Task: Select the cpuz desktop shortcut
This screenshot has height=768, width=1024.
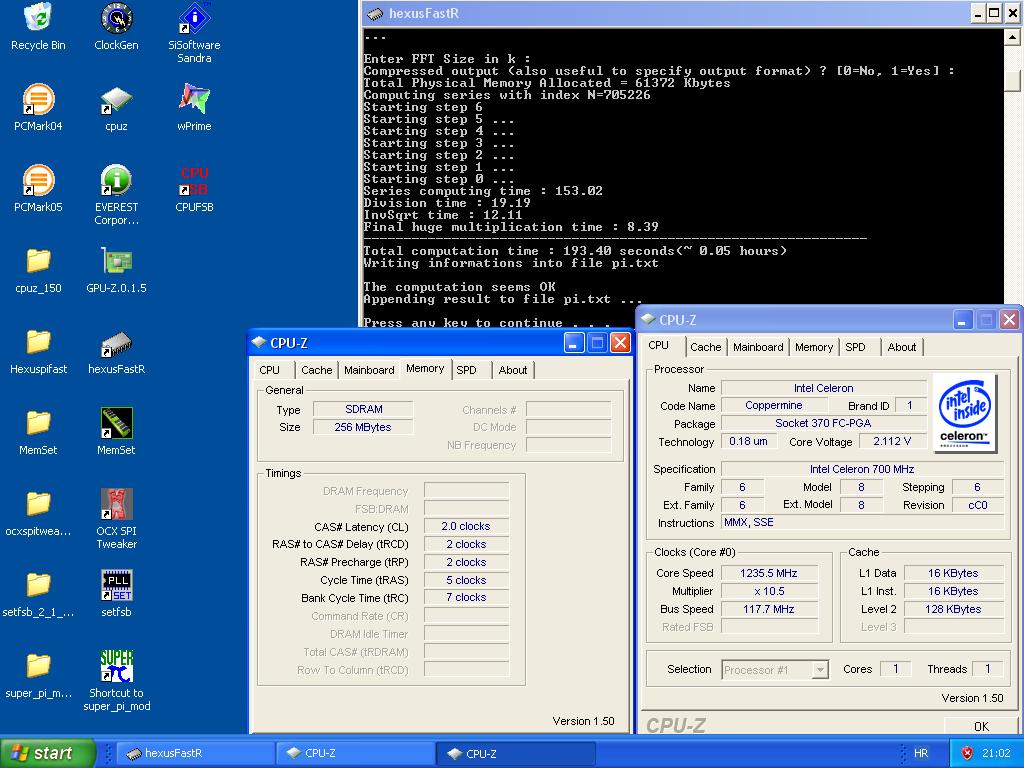Action: (x=116, y=99)
